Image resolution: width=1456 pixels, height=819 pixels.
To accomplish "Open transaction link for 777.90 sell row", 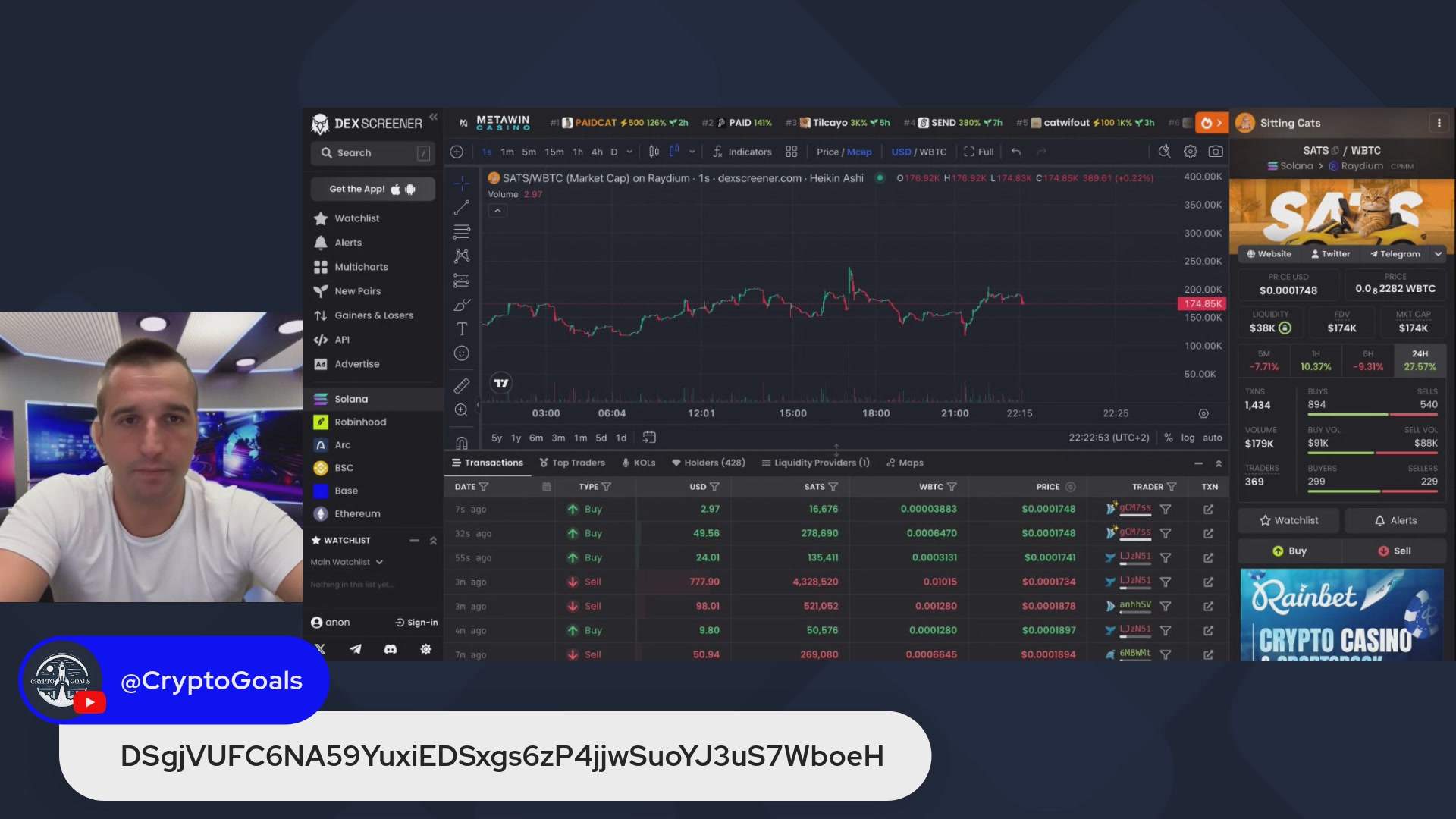I will 1208,582.
